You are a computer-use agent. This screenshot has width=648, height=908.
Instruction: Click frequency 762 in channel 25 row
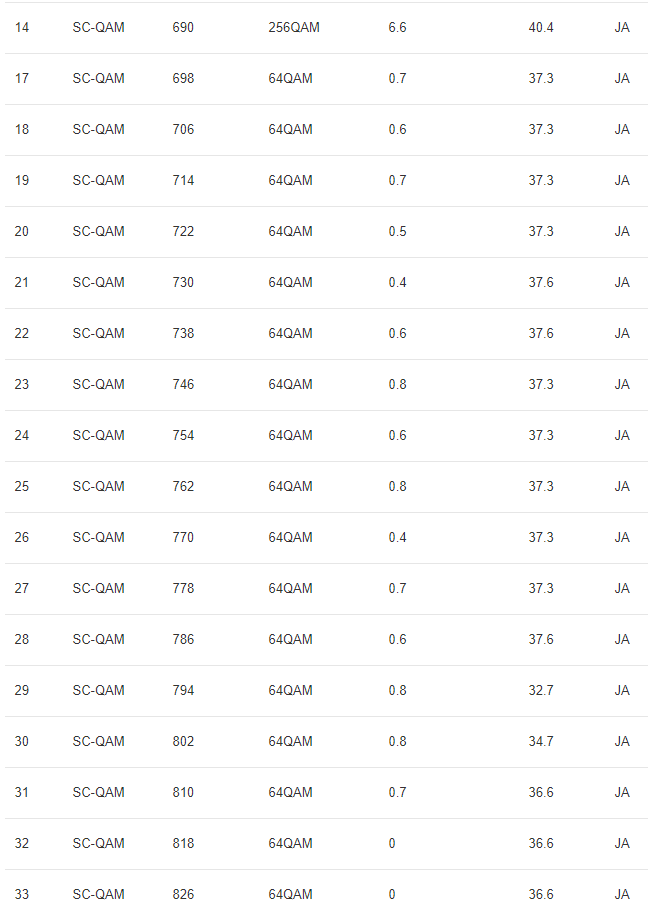[x=183, y=486]
